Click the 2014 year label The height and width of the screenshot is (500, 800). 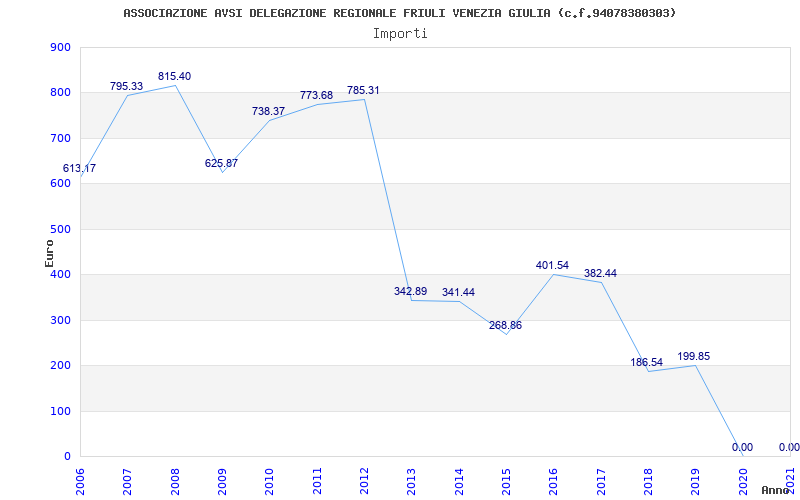(459, 480)
